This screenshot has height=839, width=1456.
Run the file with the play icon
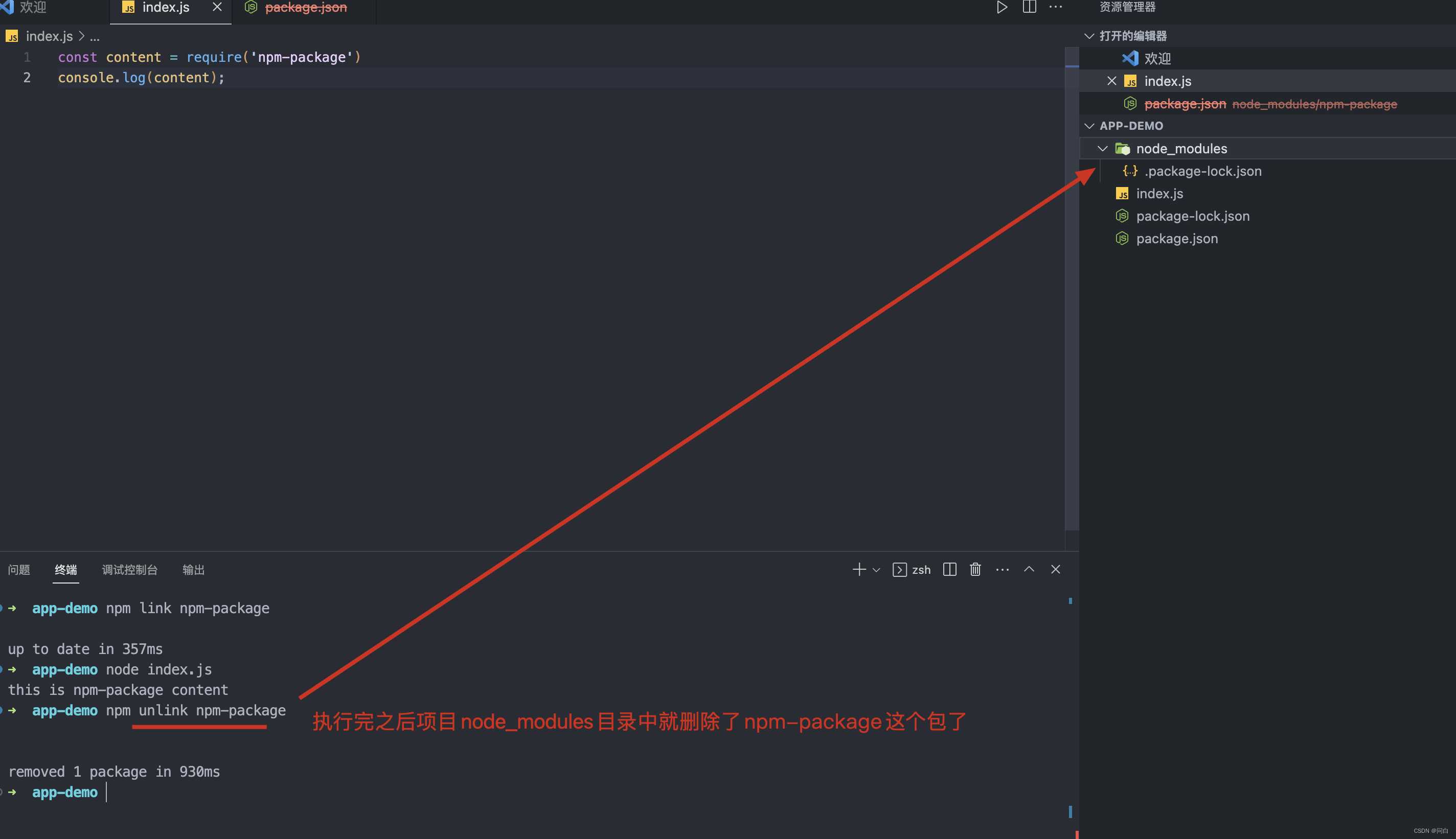[1002, 8]
